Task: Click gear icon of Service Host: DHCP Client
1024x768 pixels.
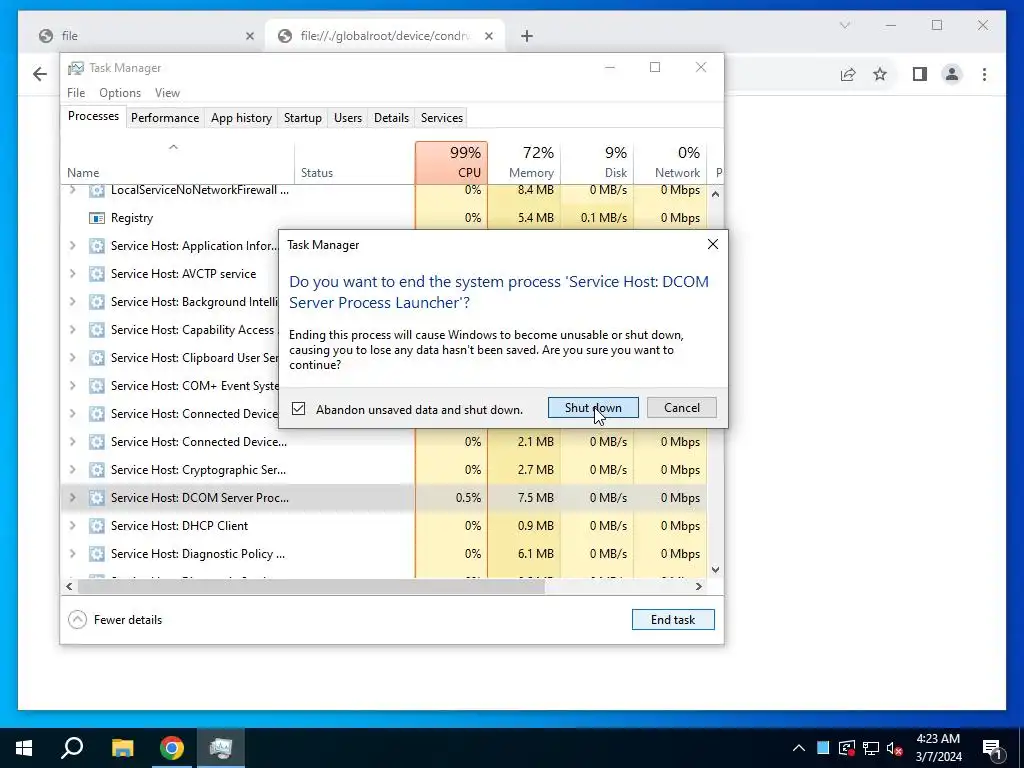Action: pyautogui.click(x=97, y=526)
